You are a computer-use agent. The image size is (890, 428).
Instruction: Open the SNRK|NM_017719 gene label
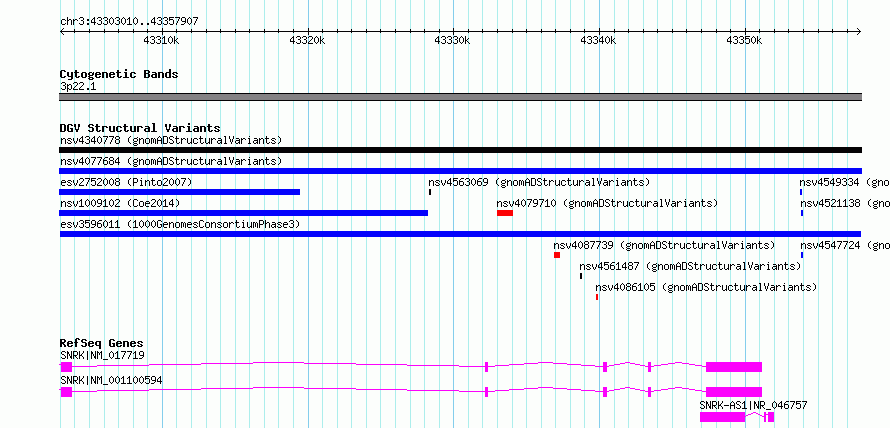pyautogui.click(x=102, y=356)
